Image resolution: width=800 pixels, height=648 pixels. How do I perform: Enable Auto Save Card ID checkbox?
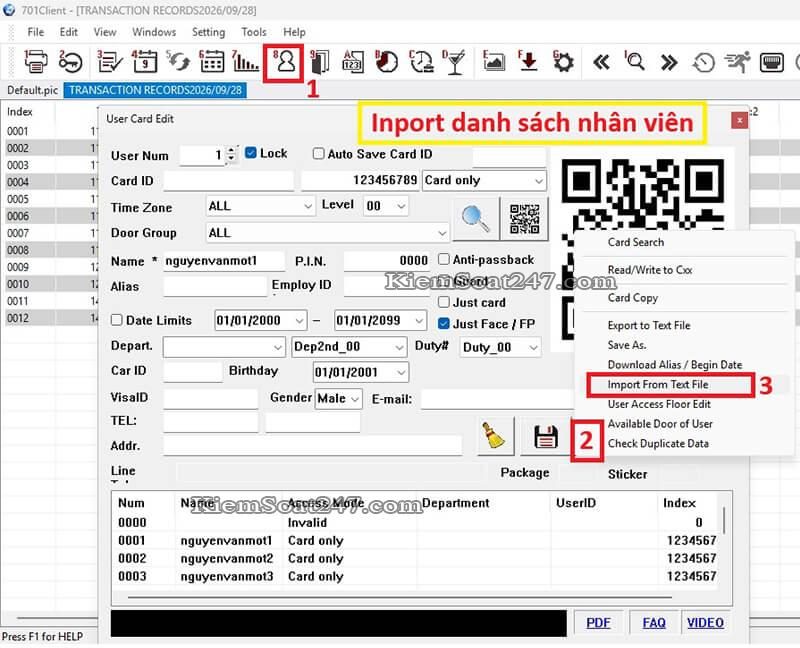pos(318,154)
